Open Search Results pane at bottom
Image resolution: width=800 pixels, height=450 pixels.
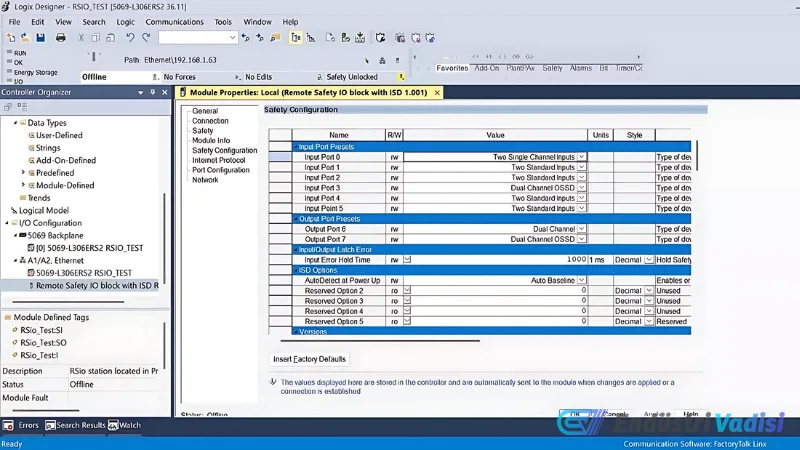[75, 425]
